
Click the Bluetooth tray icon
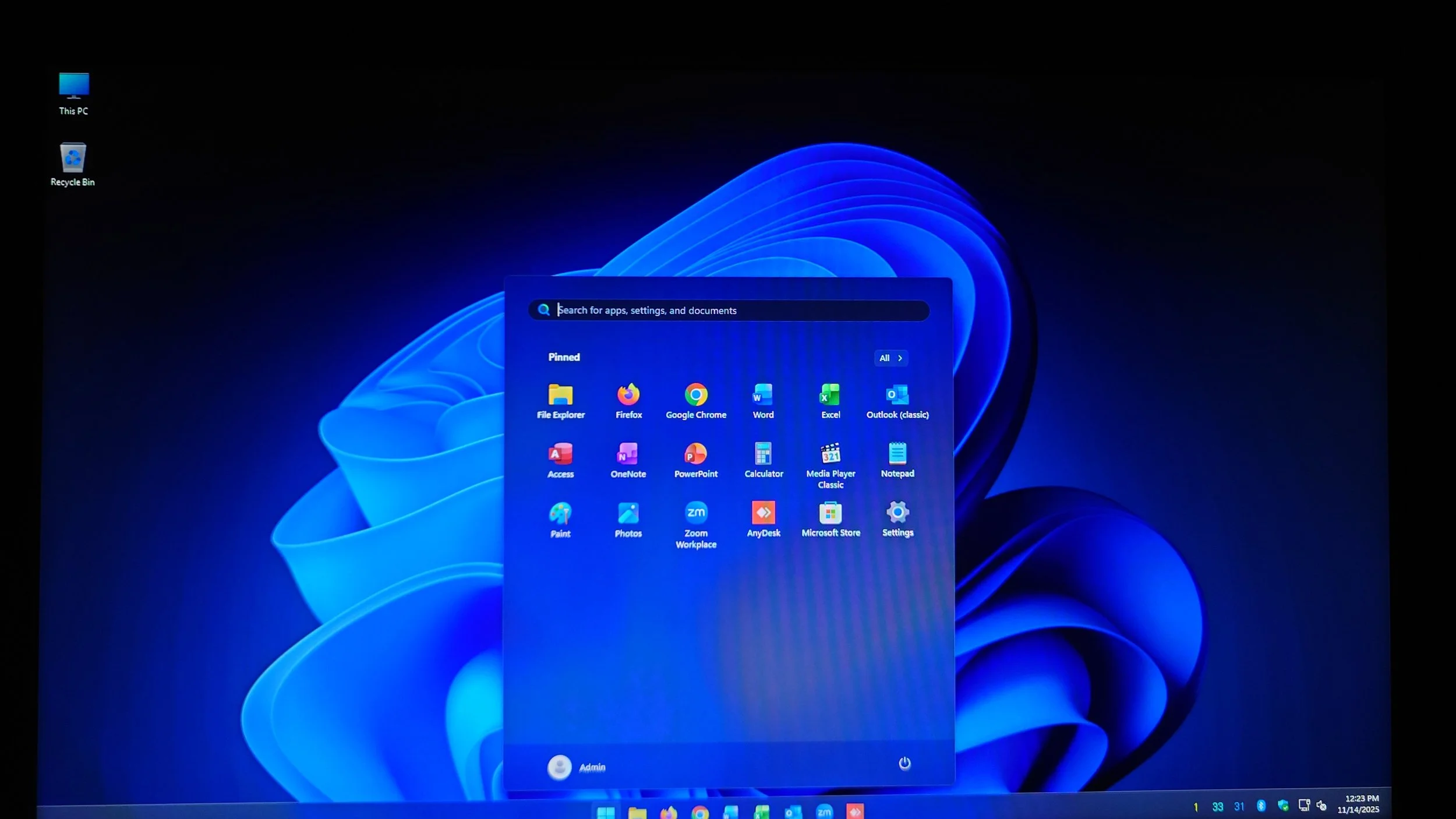(x=1261, y=806)
